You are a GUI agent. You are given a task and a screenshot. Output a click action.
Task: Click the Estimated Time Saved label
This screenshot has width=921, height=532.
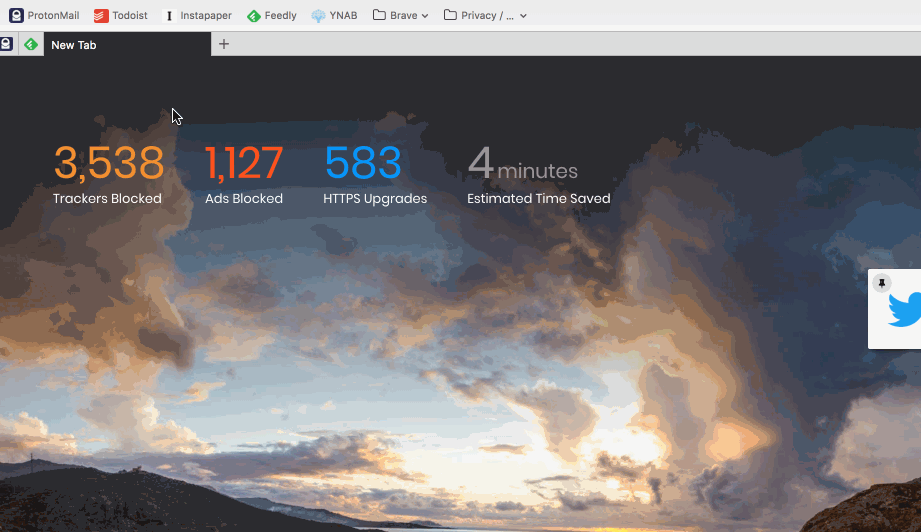(539, 198)
